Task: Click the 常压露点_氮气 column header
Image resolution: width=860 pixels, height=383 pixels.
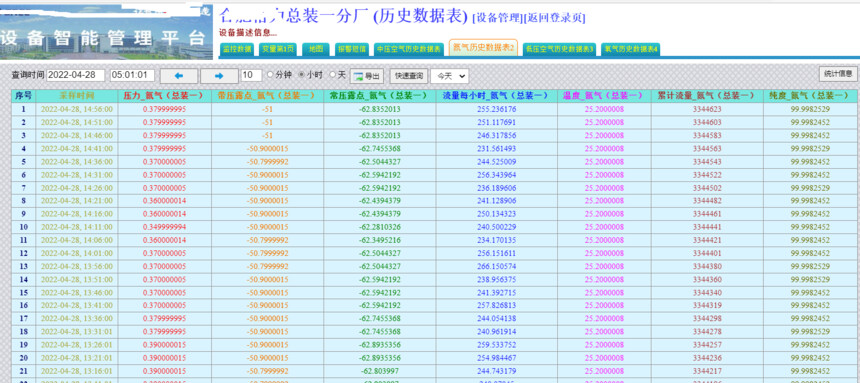Action: tap(380, 95)
